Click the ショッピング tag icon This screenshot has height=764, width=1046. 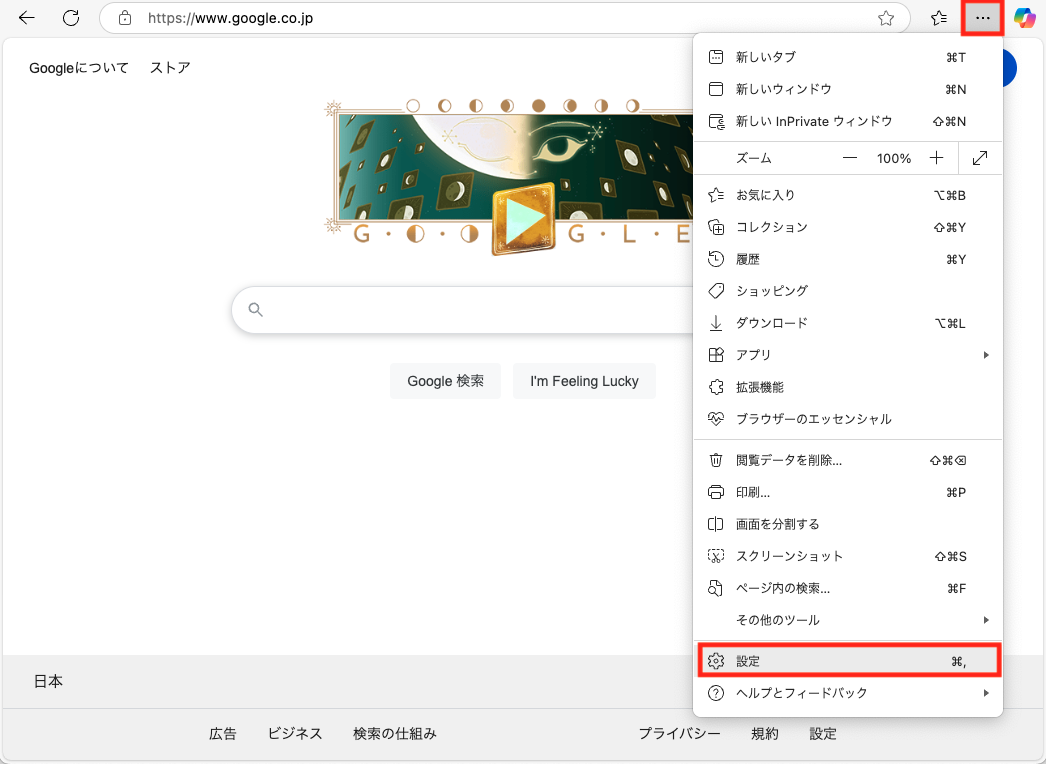[716, 291]
